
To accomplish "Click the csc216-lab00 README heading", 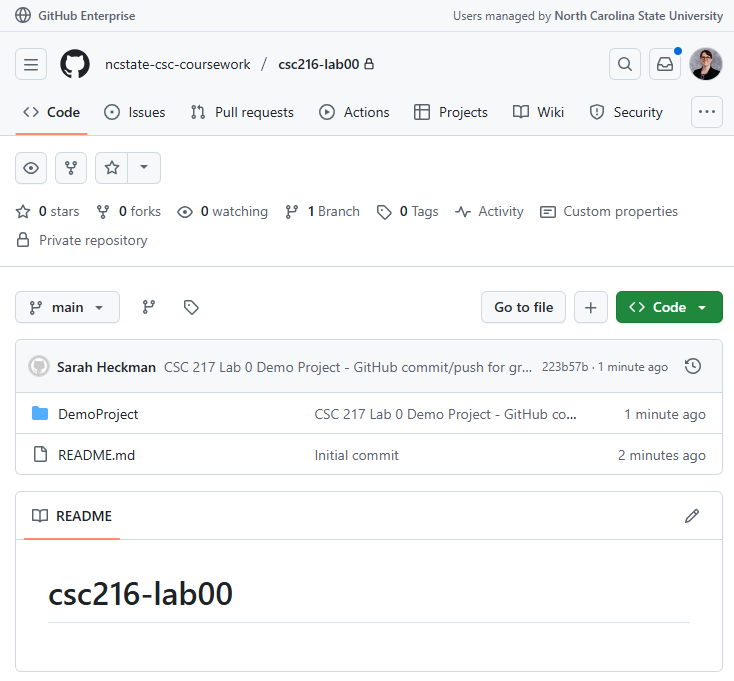I will coord(140,594).
